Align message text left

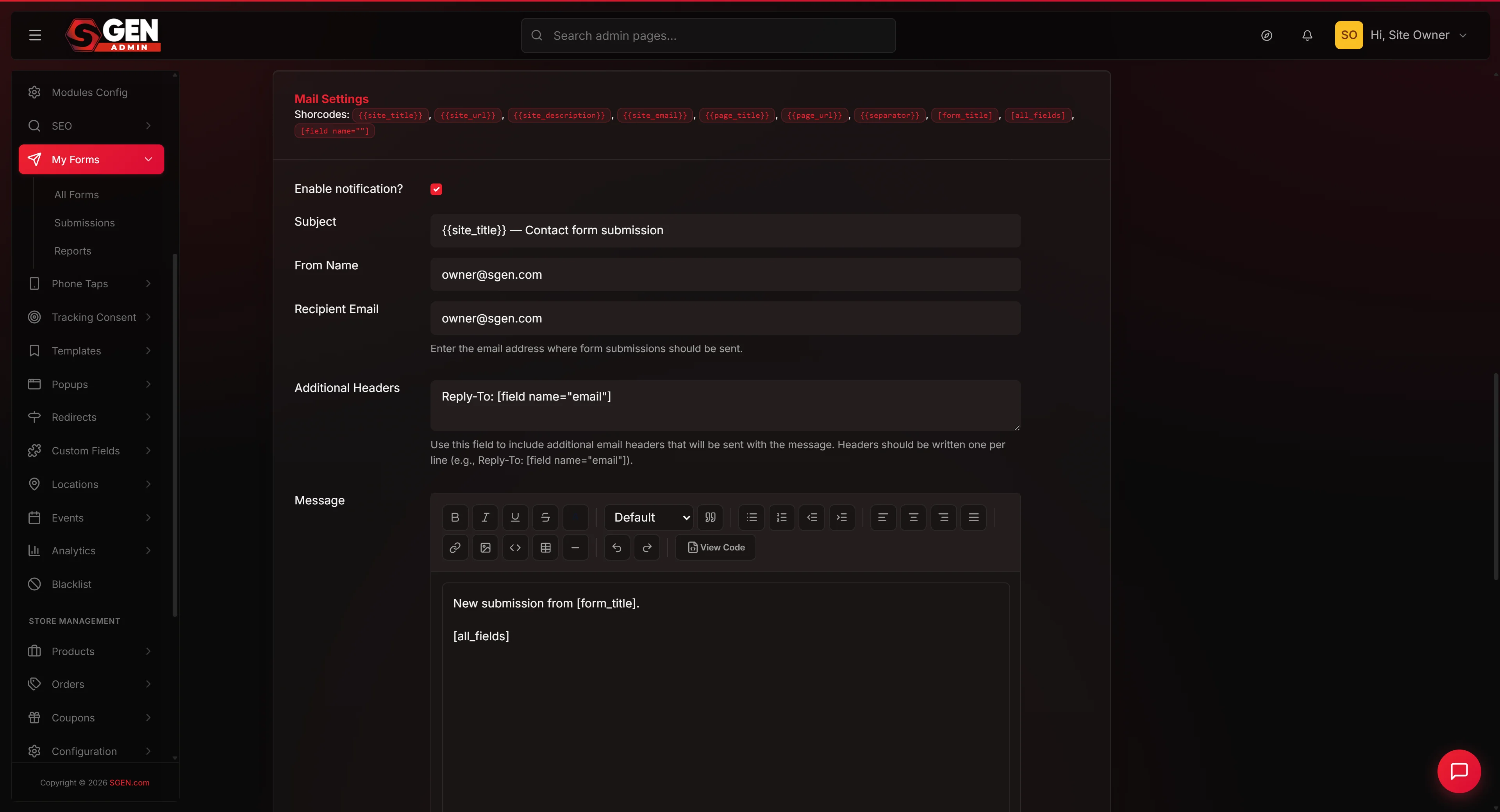pos(883,518)
